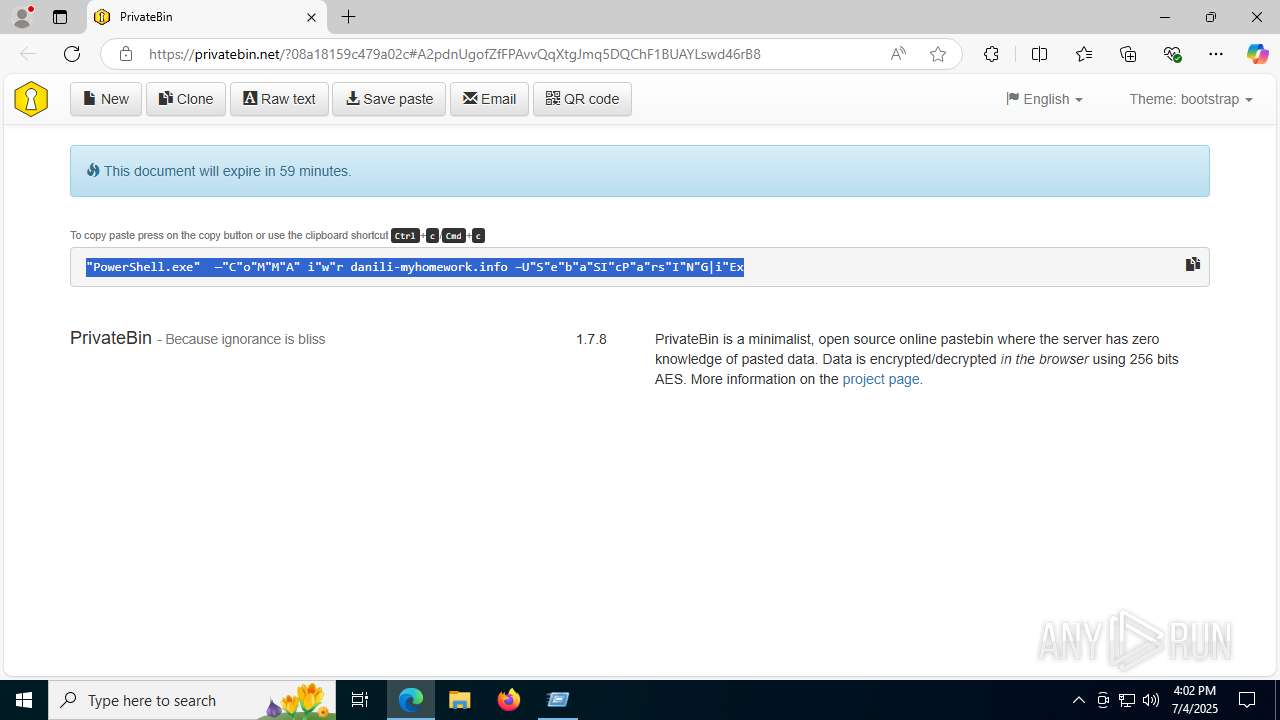The width and height of the screenshot is (1280, 720).
Task: Open the English language dropdown
Action: point(1044,99)
